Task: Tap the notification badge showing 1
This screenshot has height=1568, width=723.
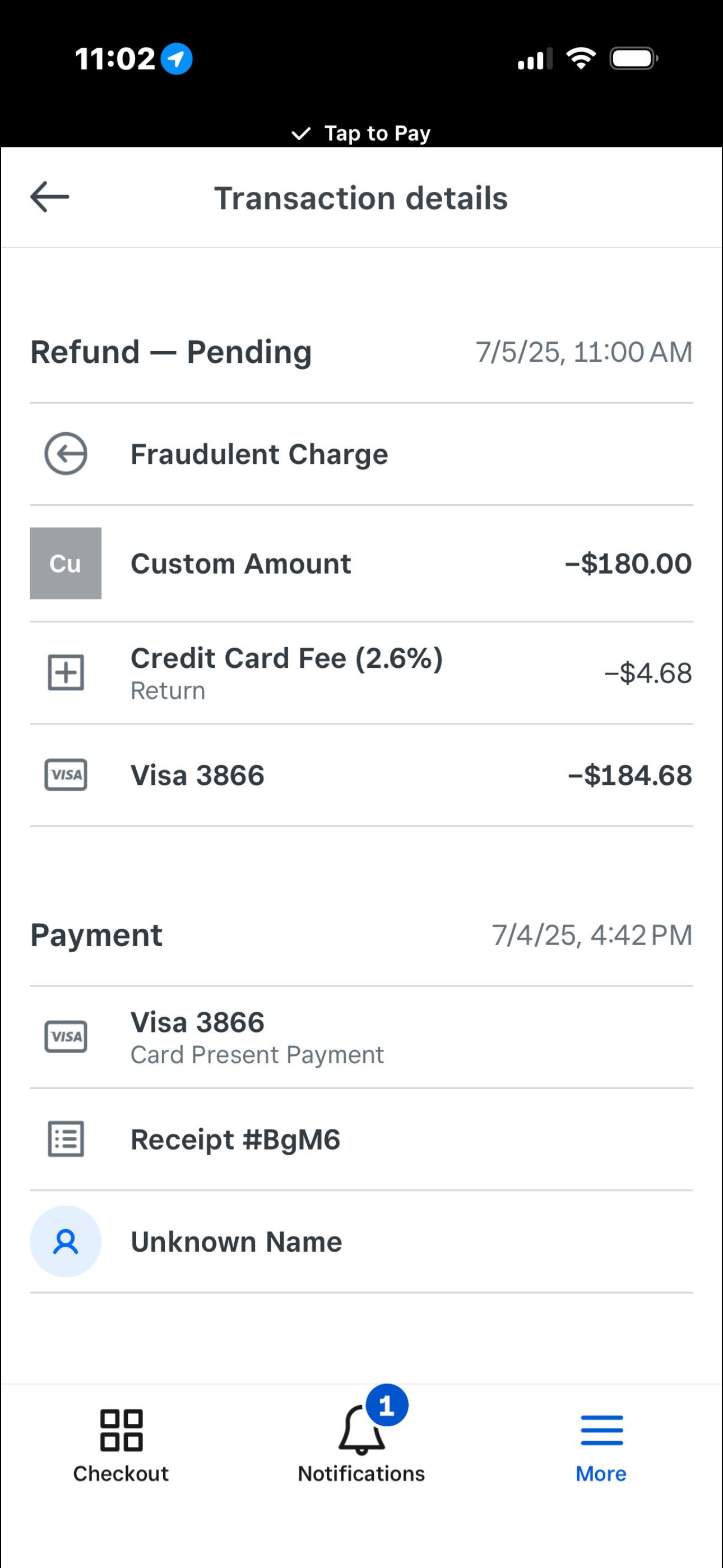Action: pyautogui.click(x=387, y=1405)
